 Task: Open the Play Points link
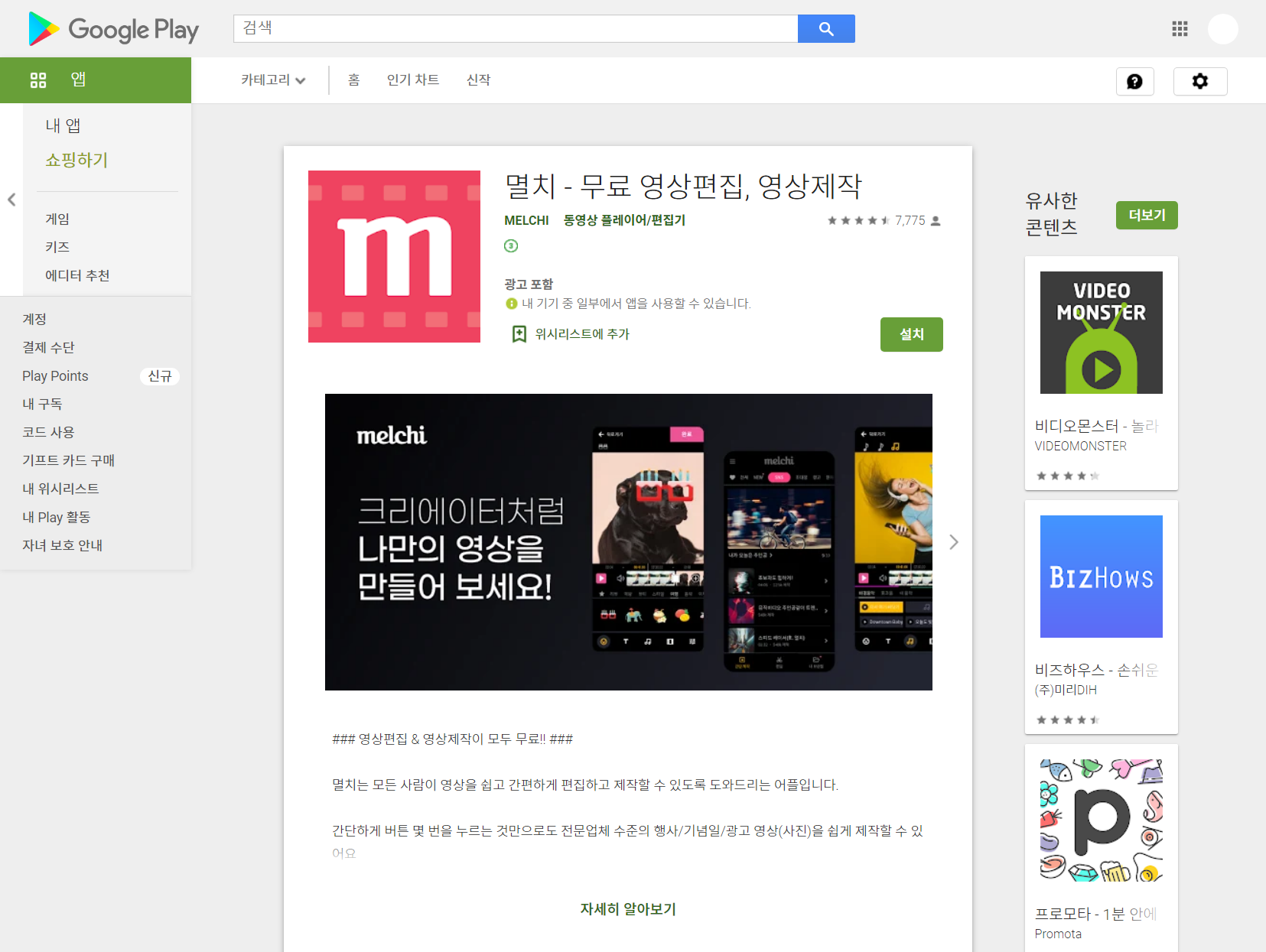(55, 375)
